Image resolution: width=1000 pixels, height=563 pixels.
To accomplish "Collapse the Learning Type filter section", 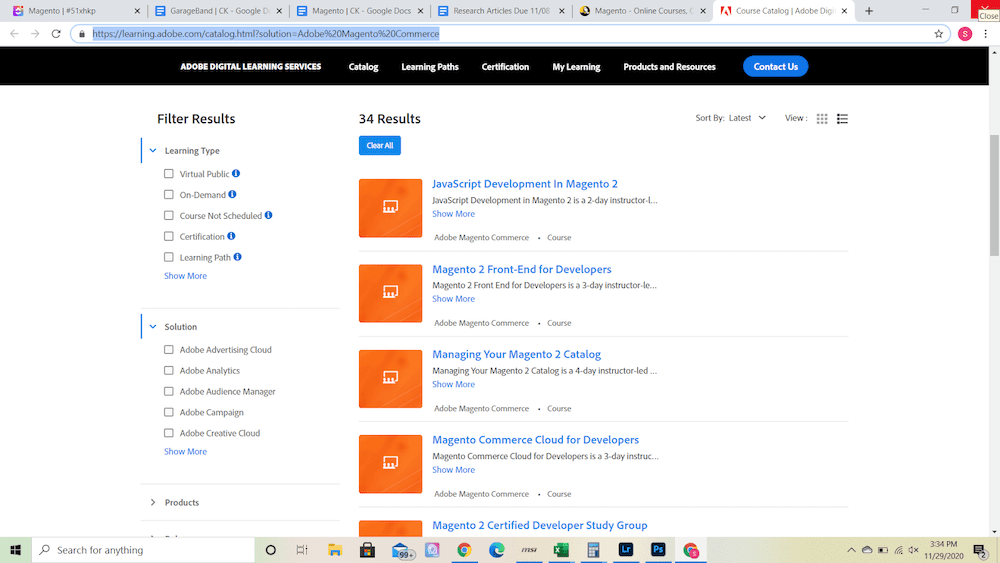I will (x=153, y=150).
